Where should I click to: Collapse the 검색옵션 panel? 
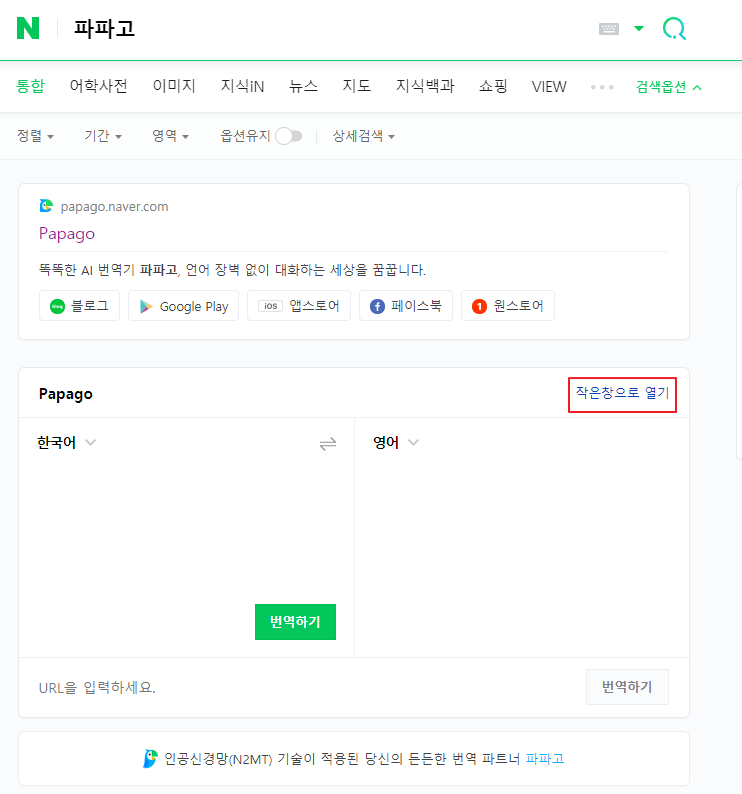[669, 87]
